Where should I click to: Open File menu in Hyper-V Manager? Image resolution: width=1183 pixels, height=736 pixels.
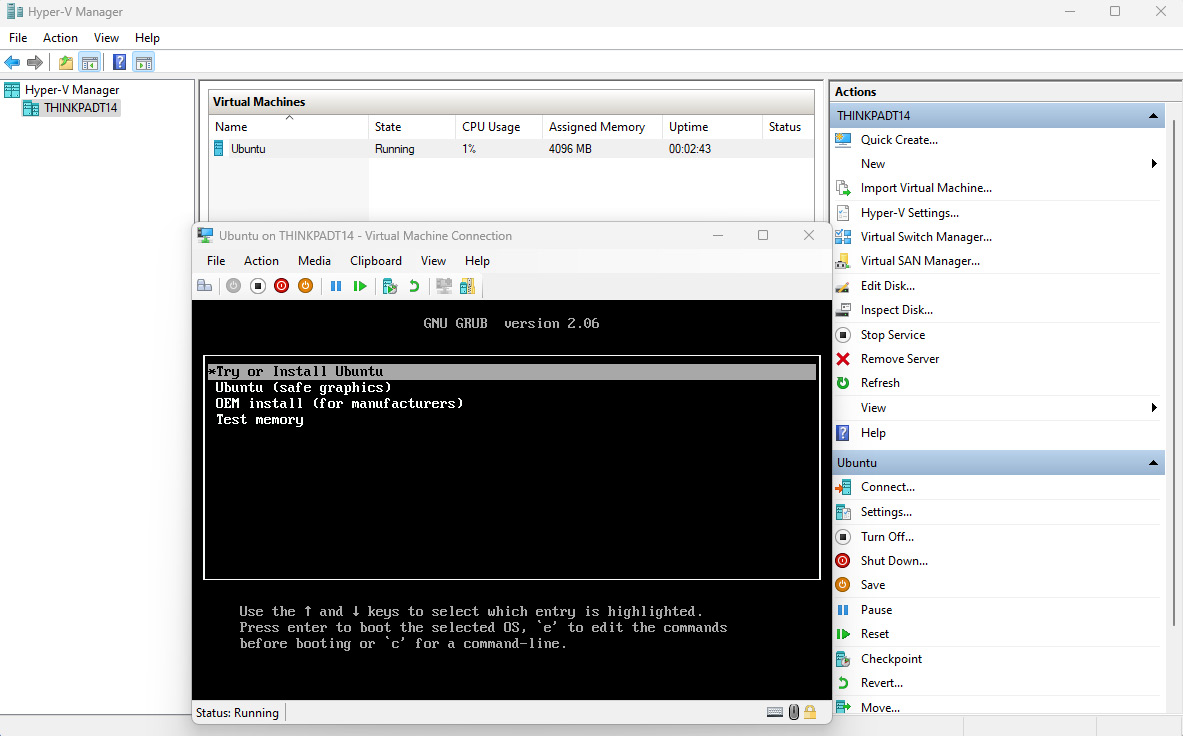tap(18, 38)
